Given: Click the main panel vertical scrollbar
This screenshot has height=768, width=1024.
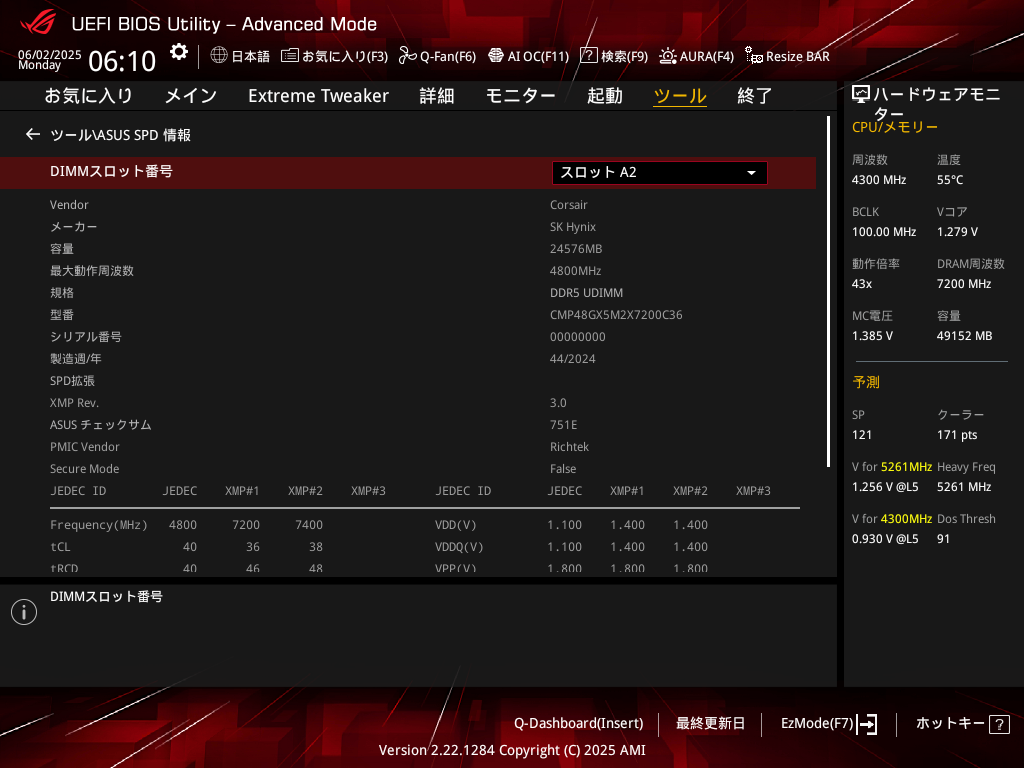Looking at the screenshot, I should click(x=828, y=291).
